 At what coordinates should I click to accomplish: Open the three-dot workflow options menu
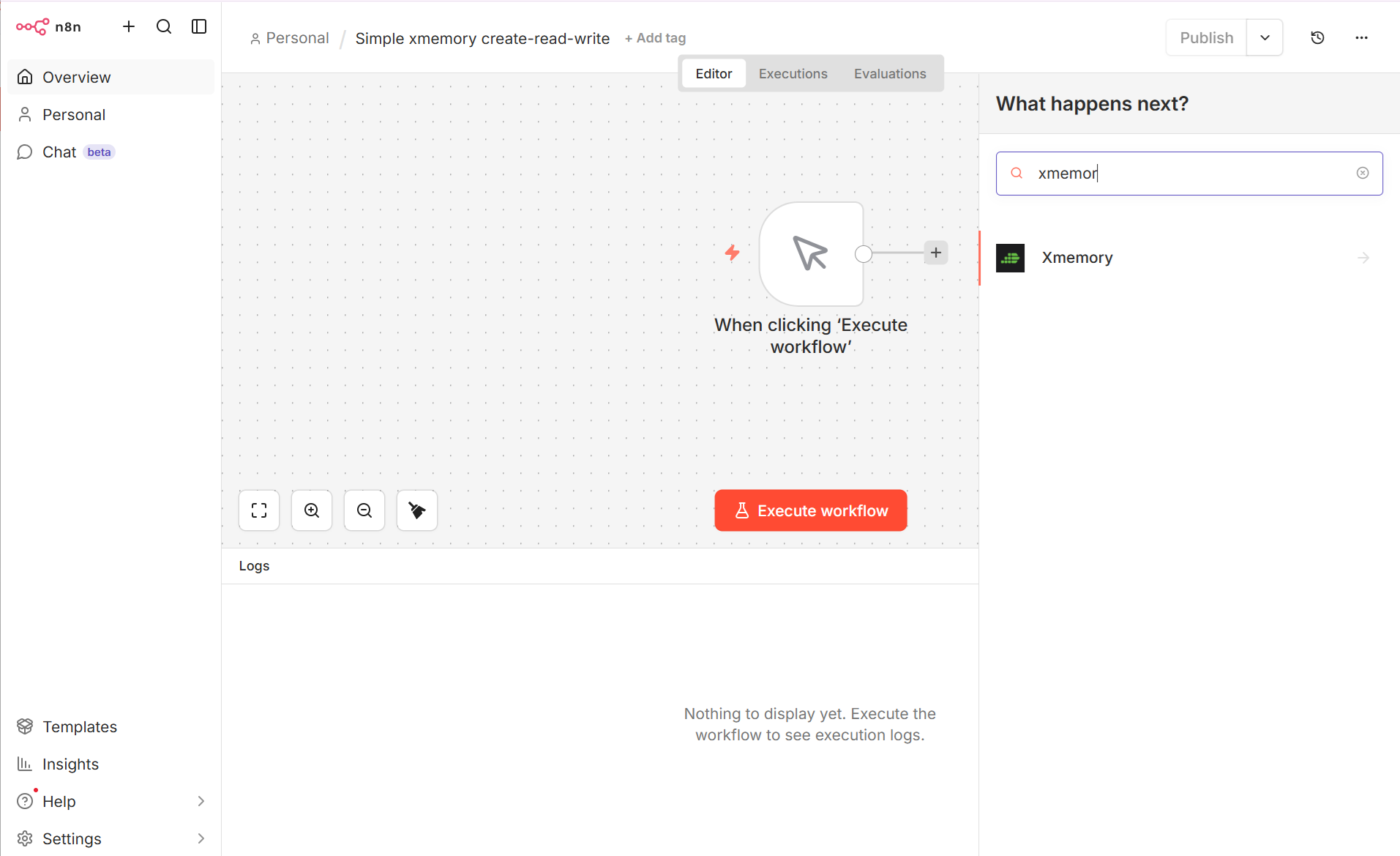coord(1361,38)
